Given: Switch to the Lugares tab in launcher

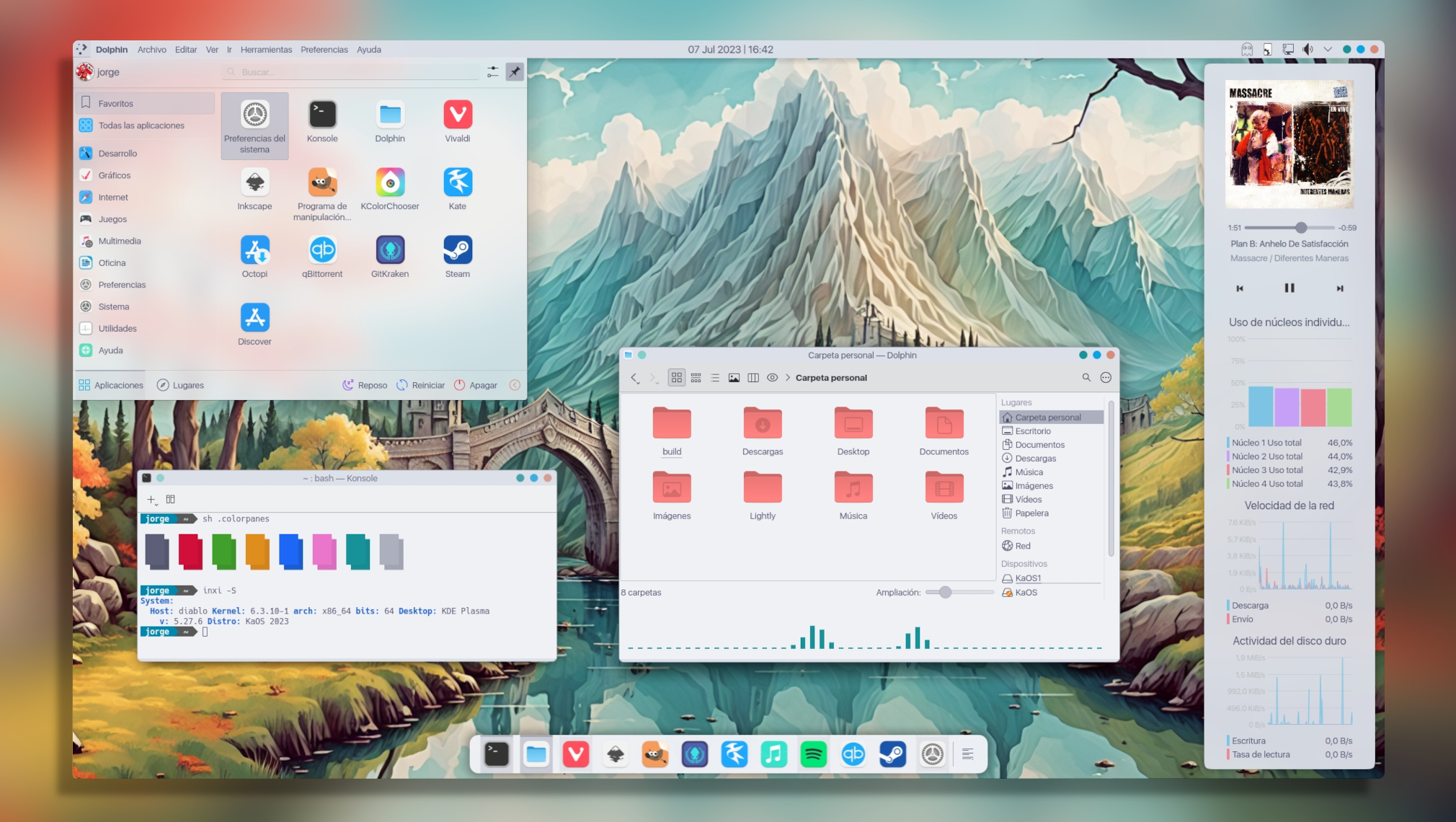Looking at the screenshot, I should click(x=181, y=386).
